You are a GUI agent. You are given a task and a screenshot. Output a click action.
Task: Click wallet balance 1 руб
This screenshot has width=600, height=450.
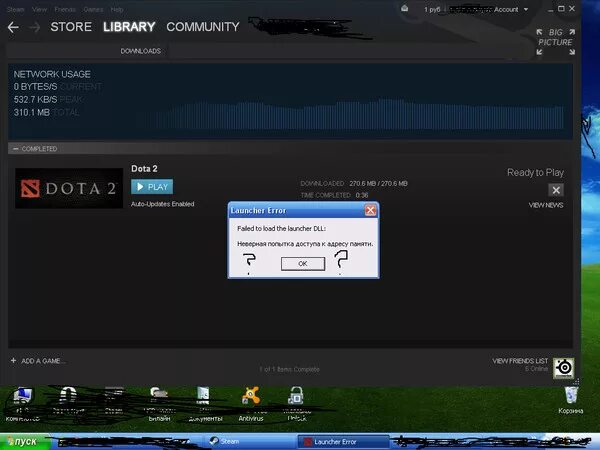click(x=432, y=10)
